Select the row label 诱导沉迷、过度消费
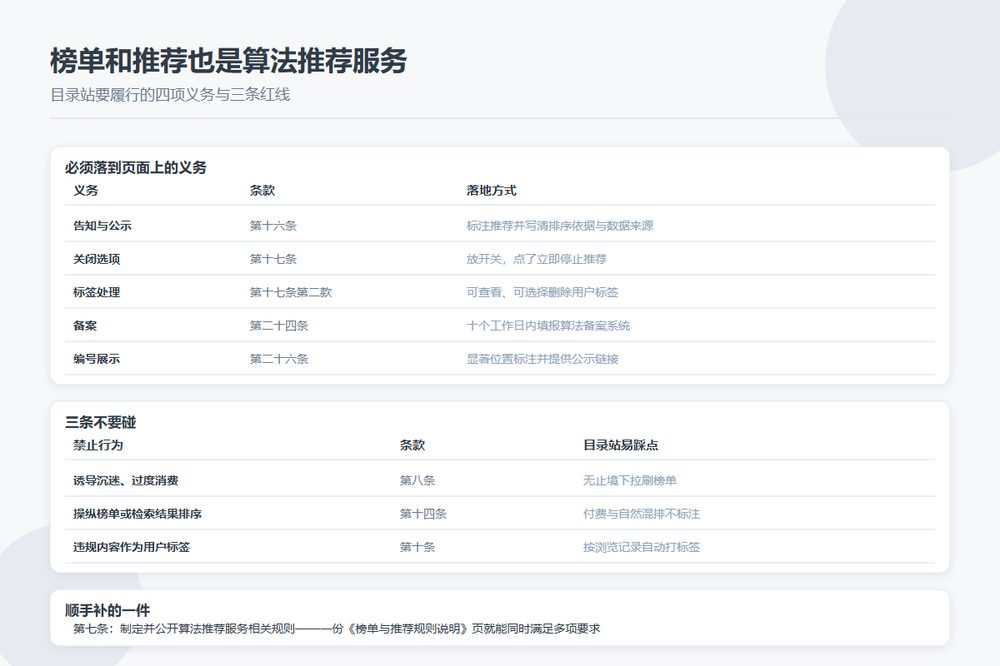Screen dimensions: 1000x666 pyautogui.click(x=126, y=480)
